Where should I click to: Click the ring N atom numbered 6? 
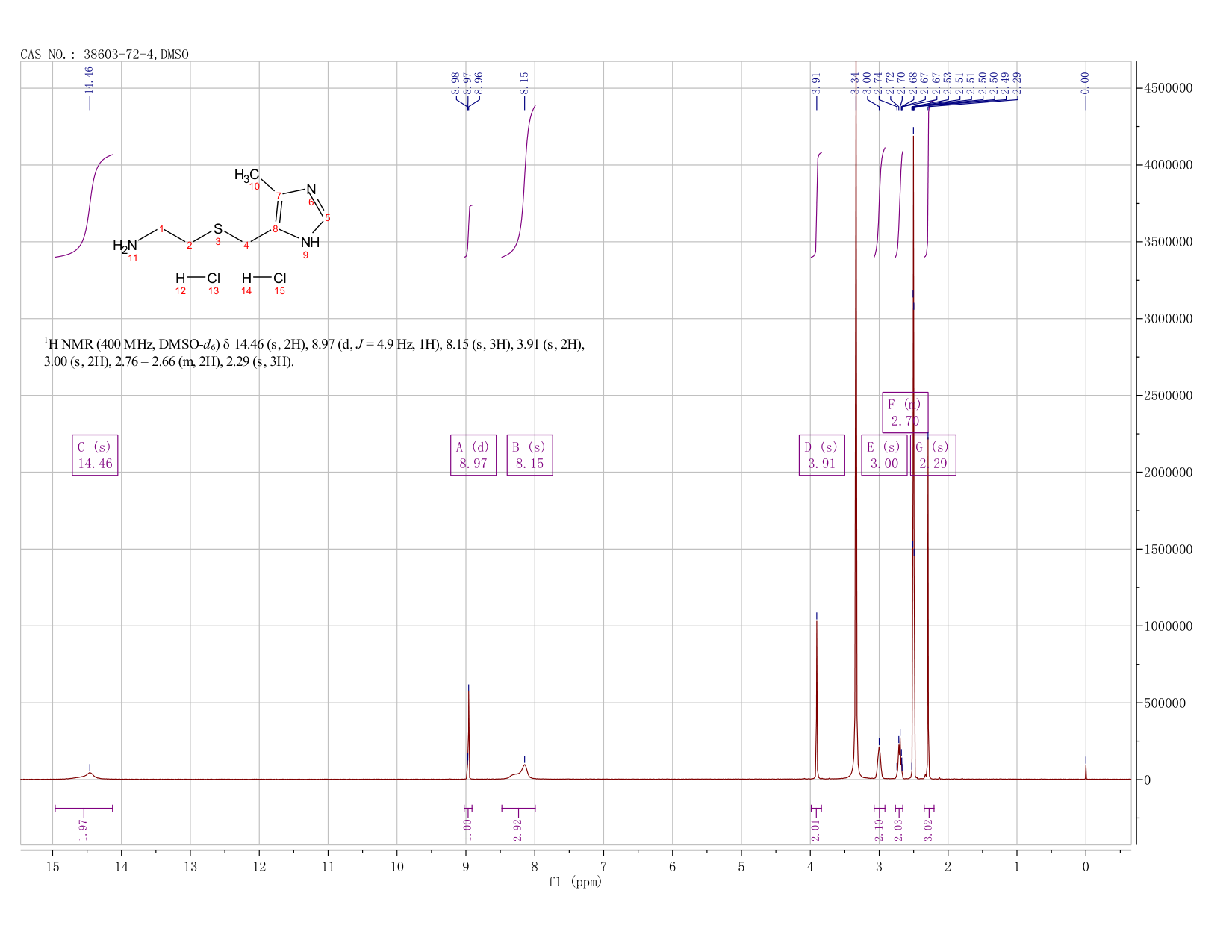[x=311, y=190]
